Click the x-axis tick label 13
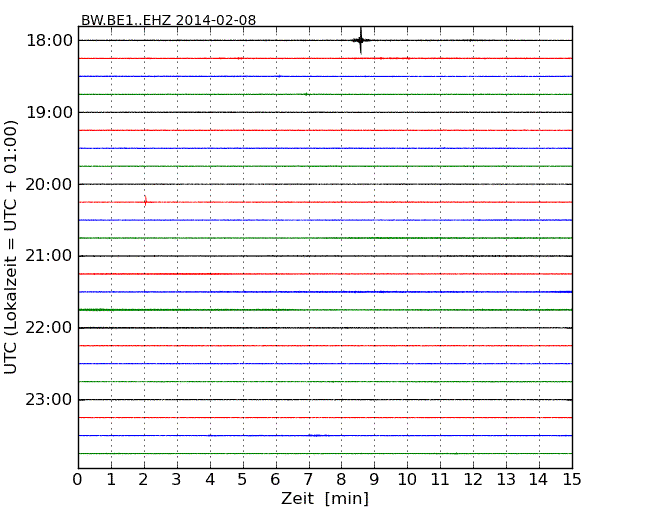 tap(506, 479)
